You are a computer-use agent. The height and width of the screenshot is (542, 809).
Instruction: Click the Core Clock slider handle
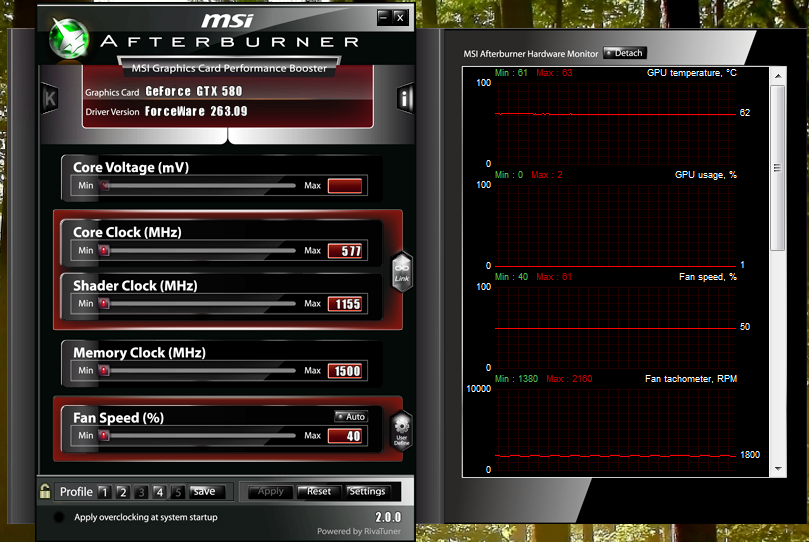105,251
